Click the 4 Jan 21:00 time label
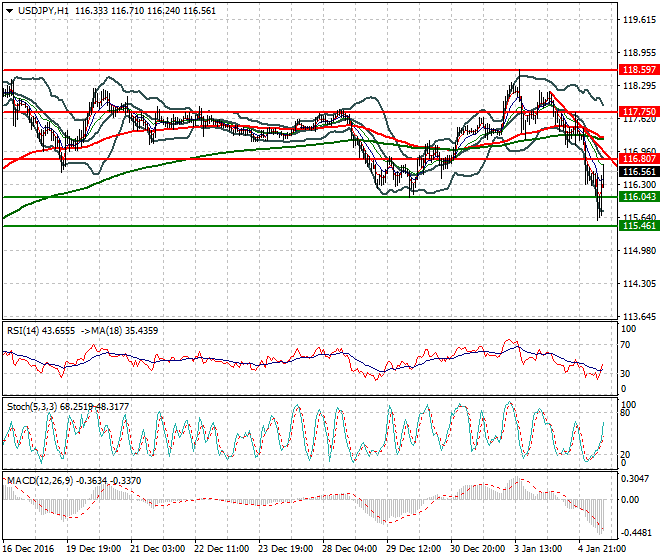This screenshot has height=560, width=660. (x=603, y=549)
